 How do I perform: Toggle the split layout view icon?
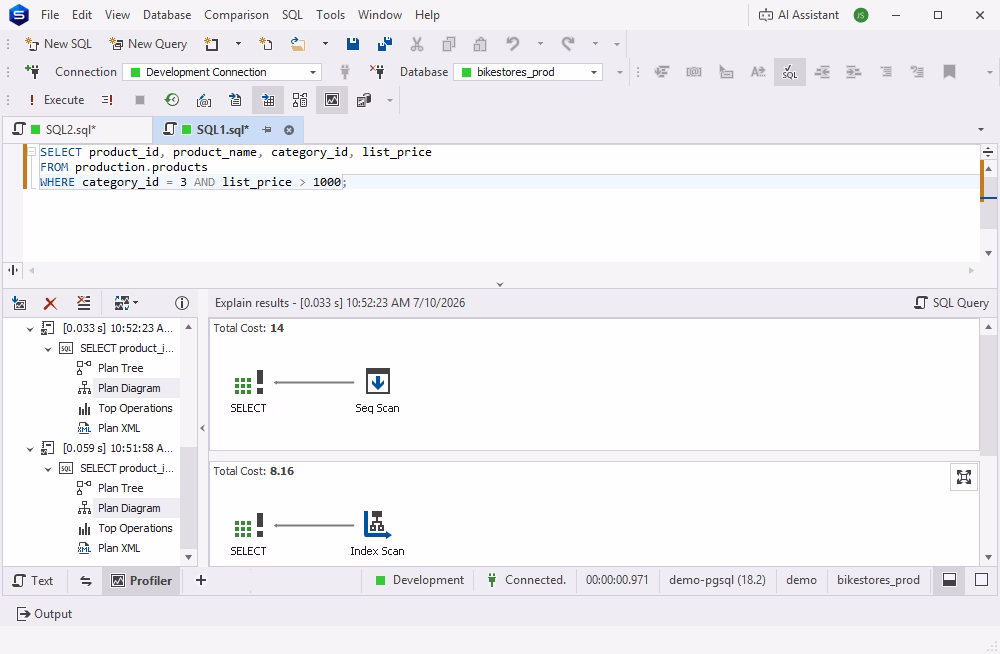coord(950,580)
